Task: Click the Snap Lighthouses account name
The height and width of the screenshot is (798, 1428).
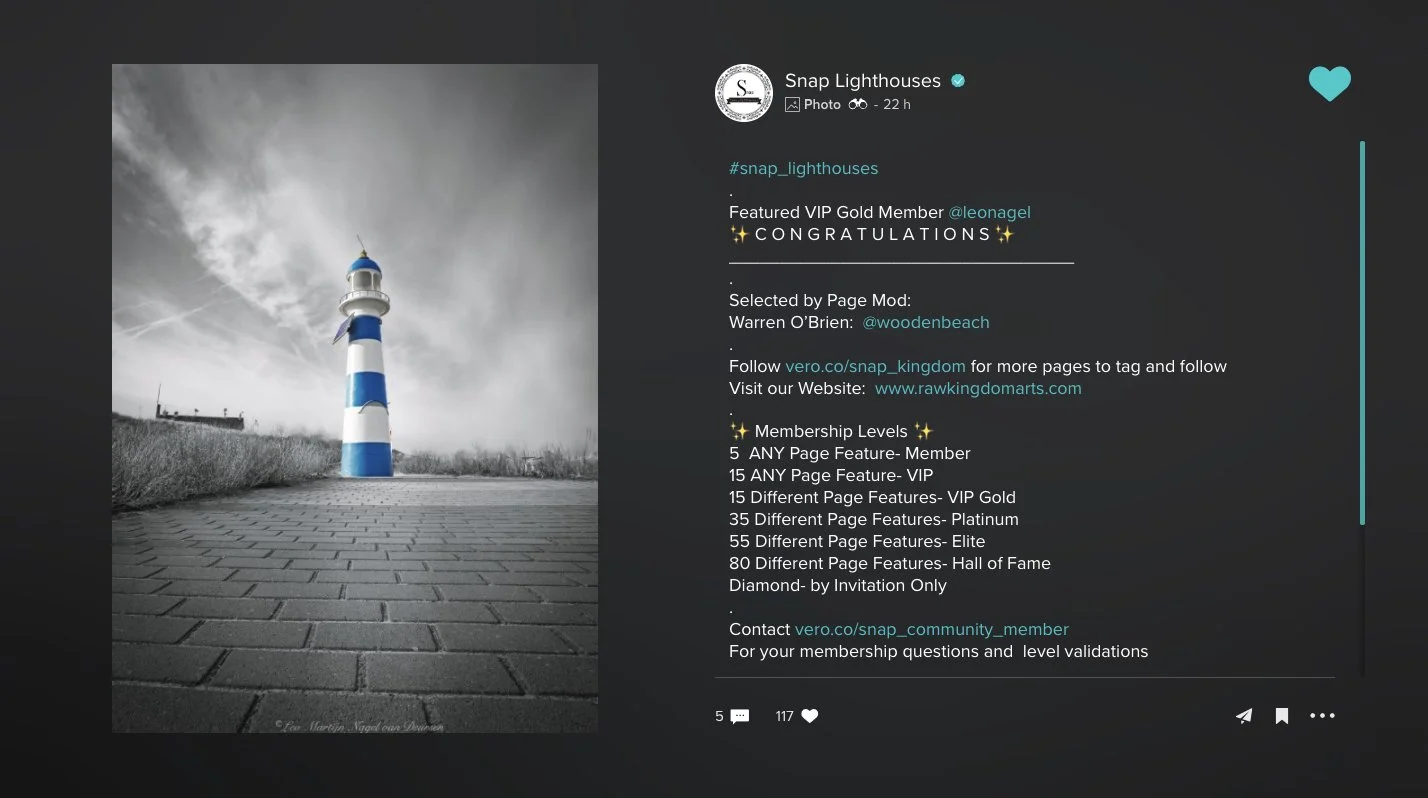Action: coord(863,81)
